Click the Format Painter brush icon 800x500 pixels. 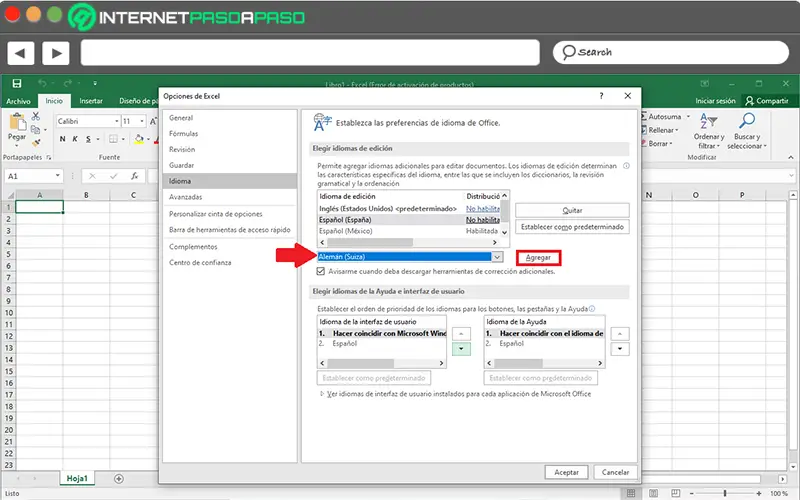tap(36, 142)
